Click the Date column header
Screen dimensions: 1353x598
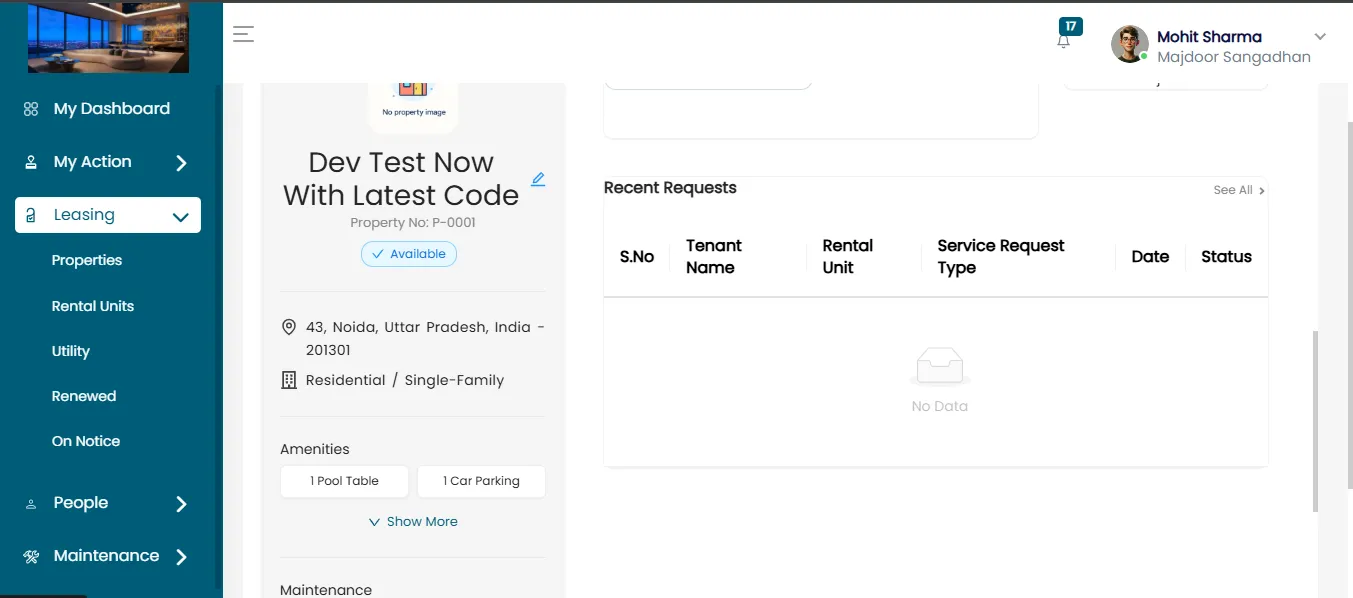coord(1150,257)
